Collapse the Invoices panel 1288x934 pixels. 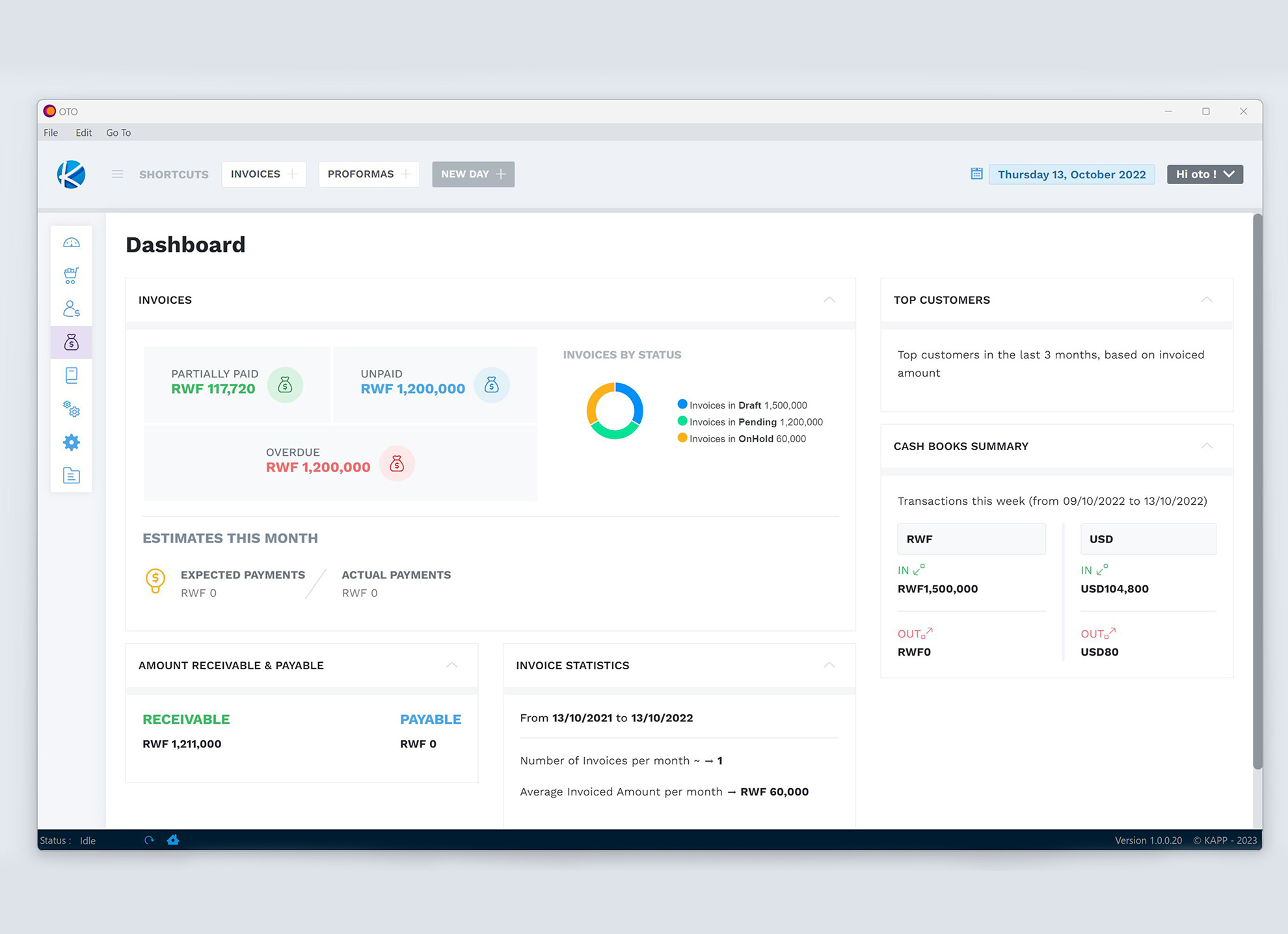coord(829,300)
